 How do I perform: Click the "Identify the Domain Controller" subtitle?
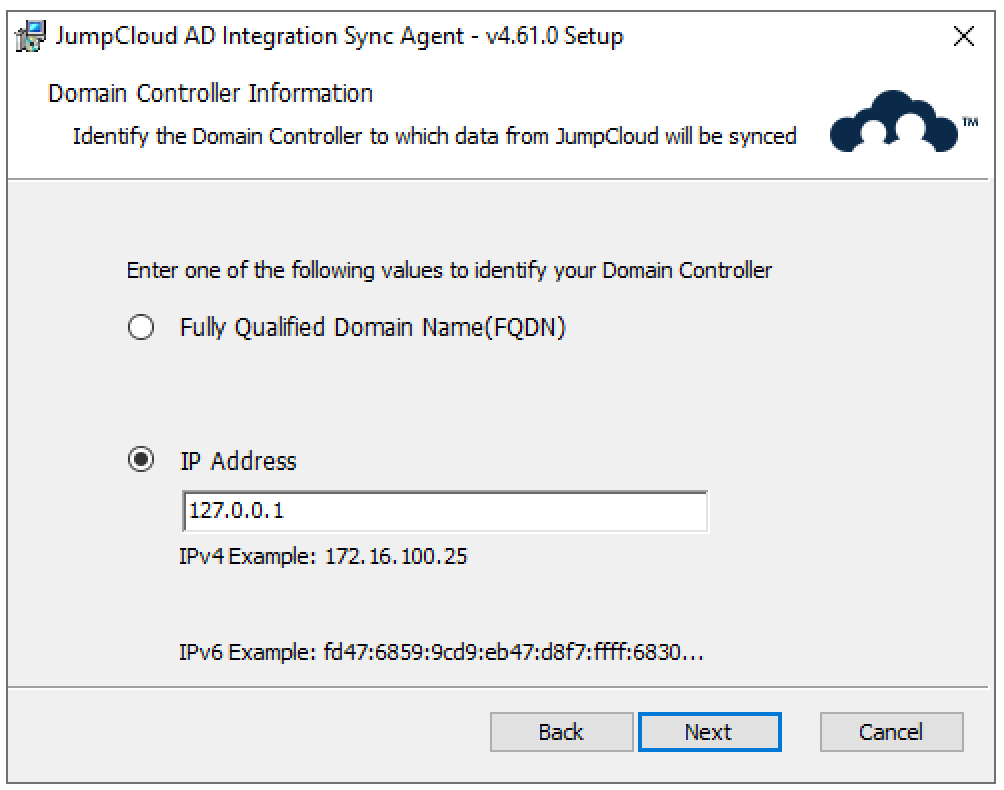434,136
